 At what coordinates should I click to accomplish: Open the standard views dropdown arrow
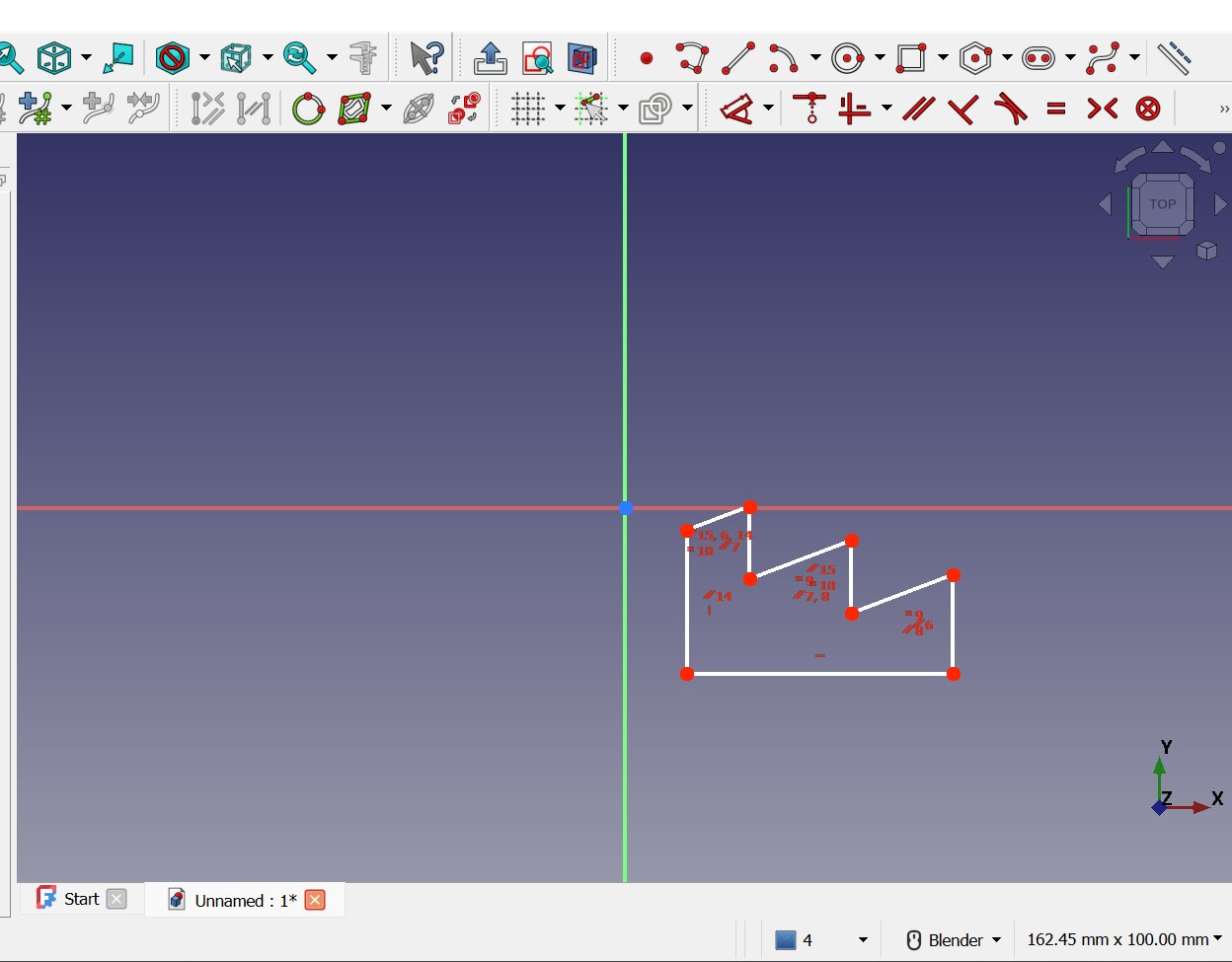tap(86, 58)
